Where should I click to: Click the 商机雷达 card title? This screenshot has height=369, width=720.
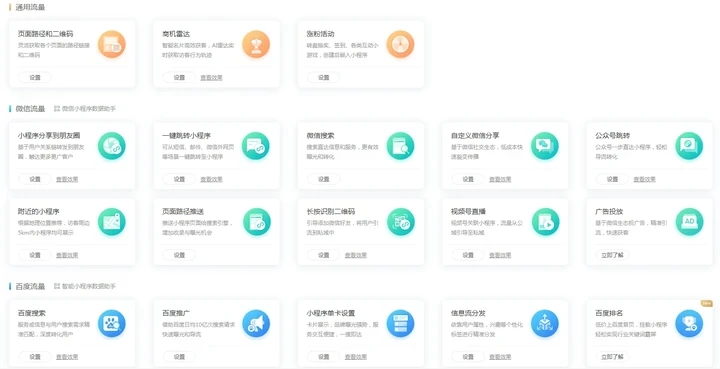pos(176,34)
